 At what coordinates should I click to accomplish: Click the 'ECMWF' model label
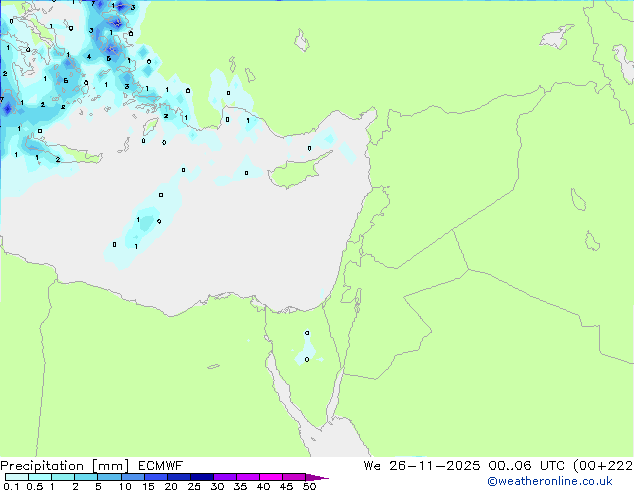click(160, 466)
